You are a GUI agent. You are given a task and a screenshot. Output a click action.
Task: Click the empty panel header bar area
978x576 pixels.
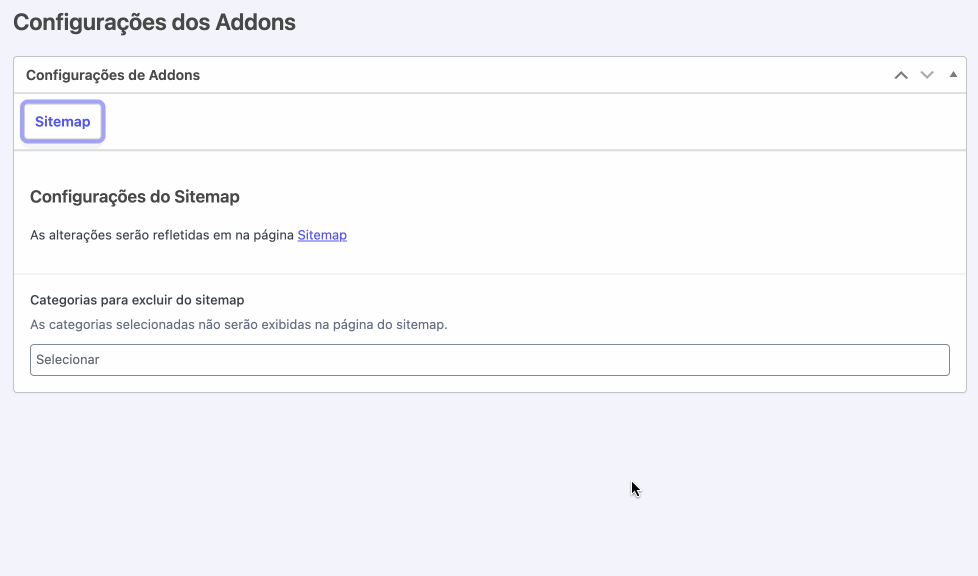click(x=543, y=75)
